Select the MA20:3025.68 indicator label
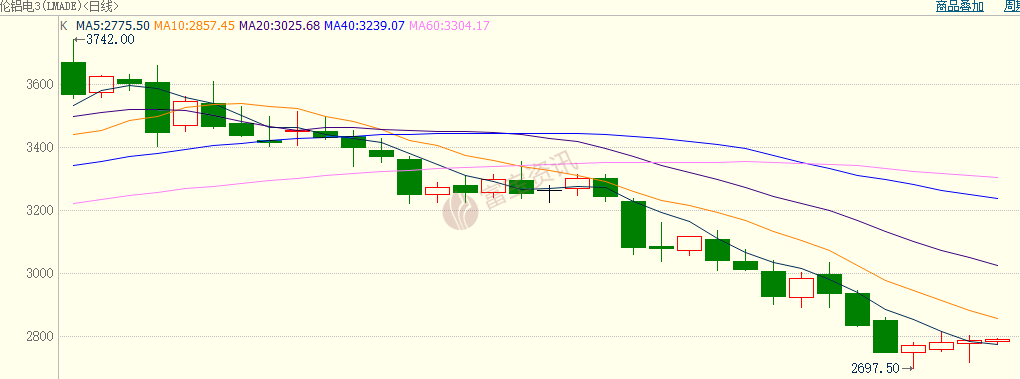The width and height of the screenshot is (1020, 379). [x=280, y=26]
